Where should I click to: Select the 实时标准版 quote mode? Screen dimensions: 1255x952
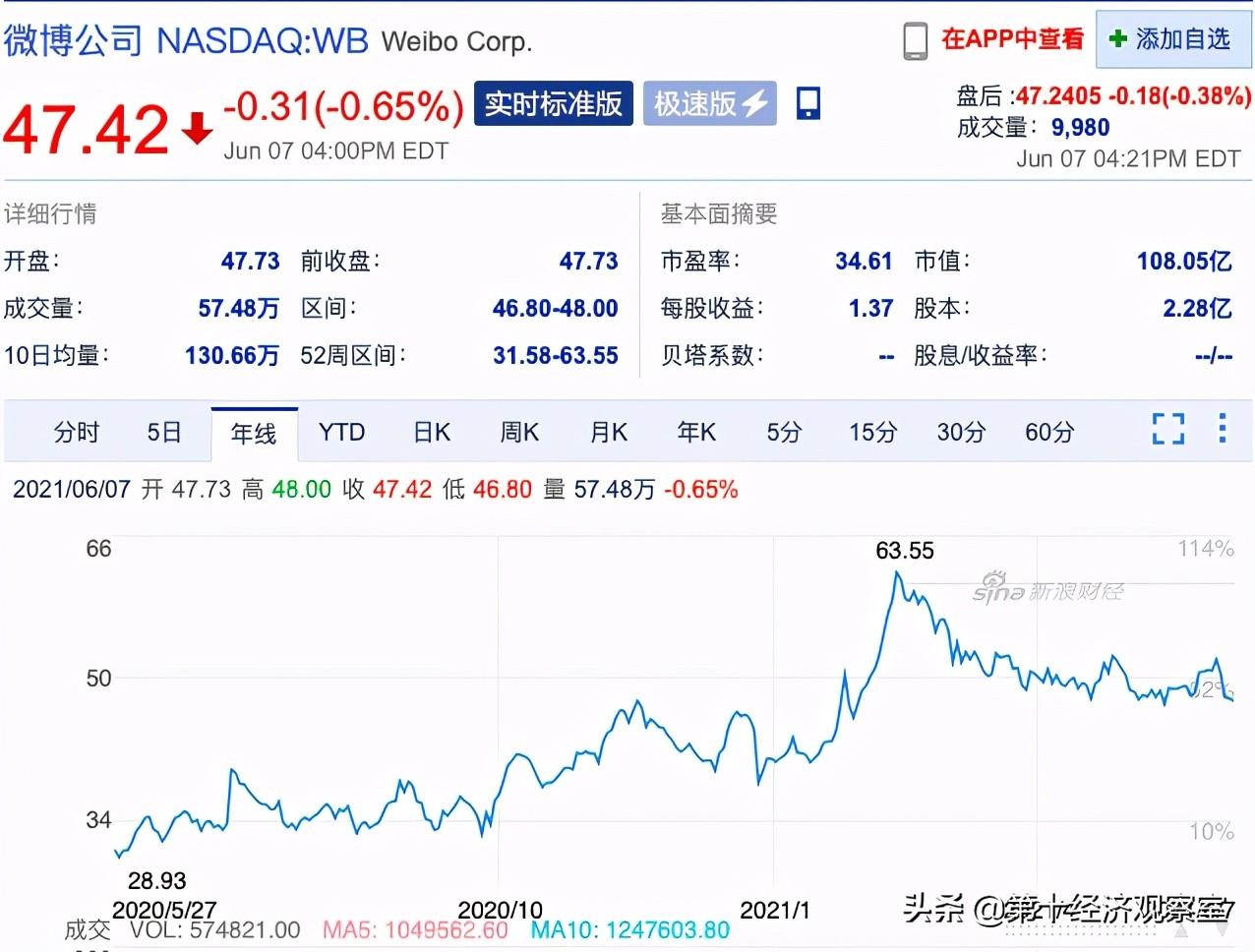(553, 103)
